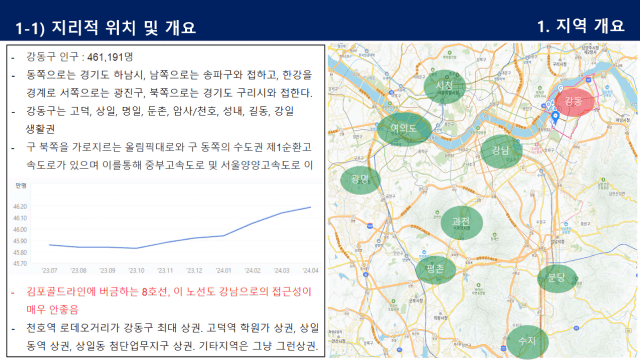Click the chart x-axis label '24.04
Screen dimensions: 640x360
coord(311,271)
